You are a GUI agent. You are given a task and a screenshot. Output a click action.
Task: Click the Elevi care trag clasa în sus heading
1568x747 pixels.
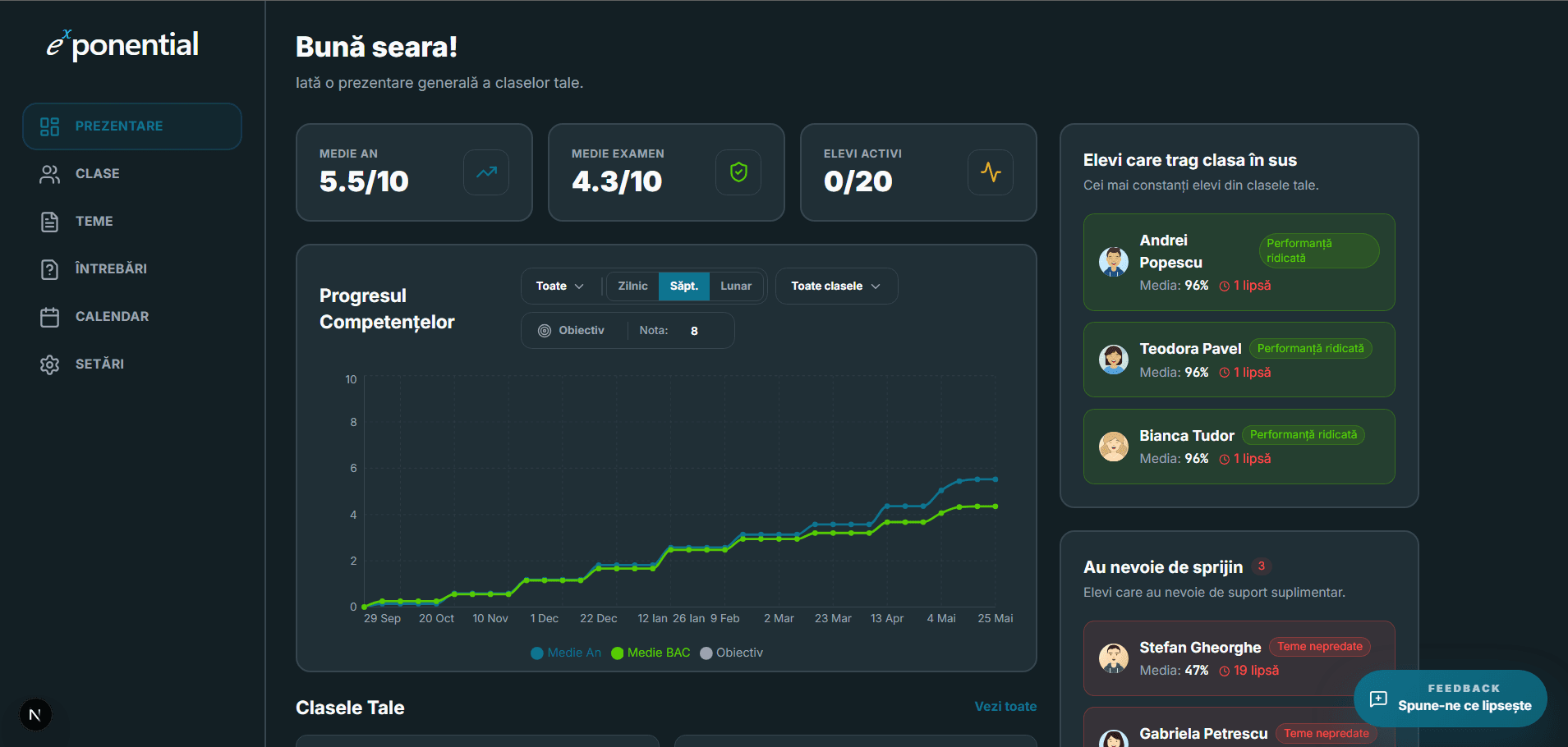click(x=1190, y=160)
